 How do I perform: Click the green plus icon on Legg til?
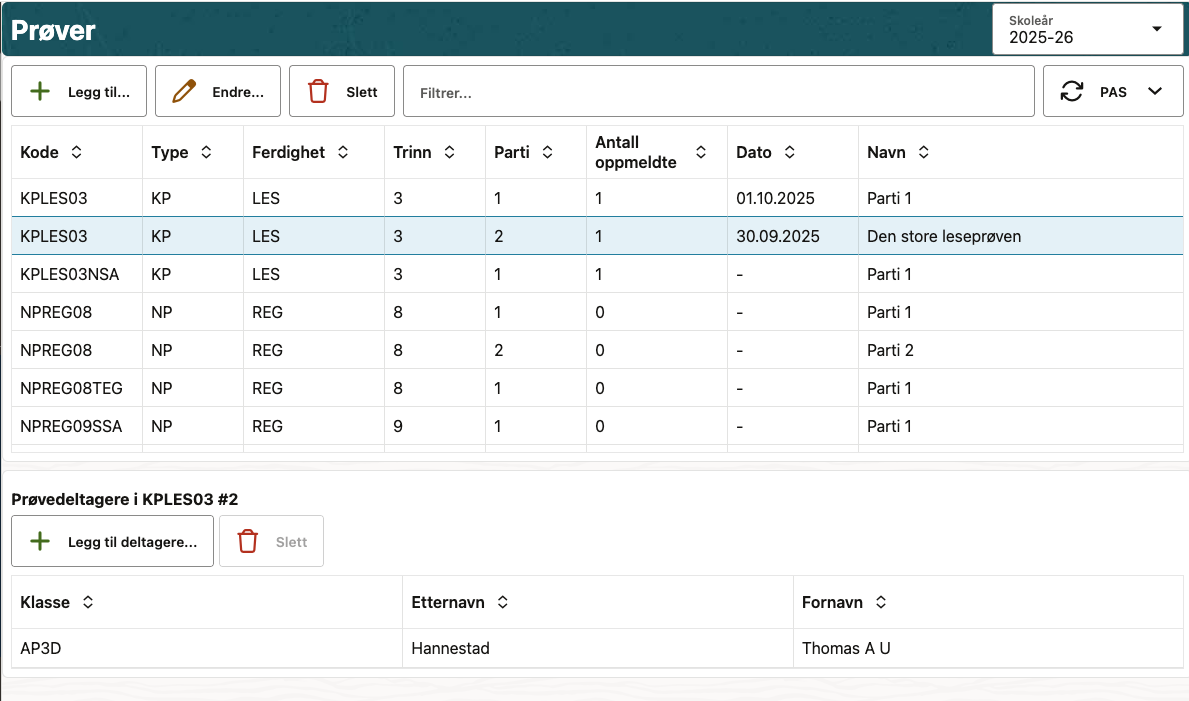40,92
